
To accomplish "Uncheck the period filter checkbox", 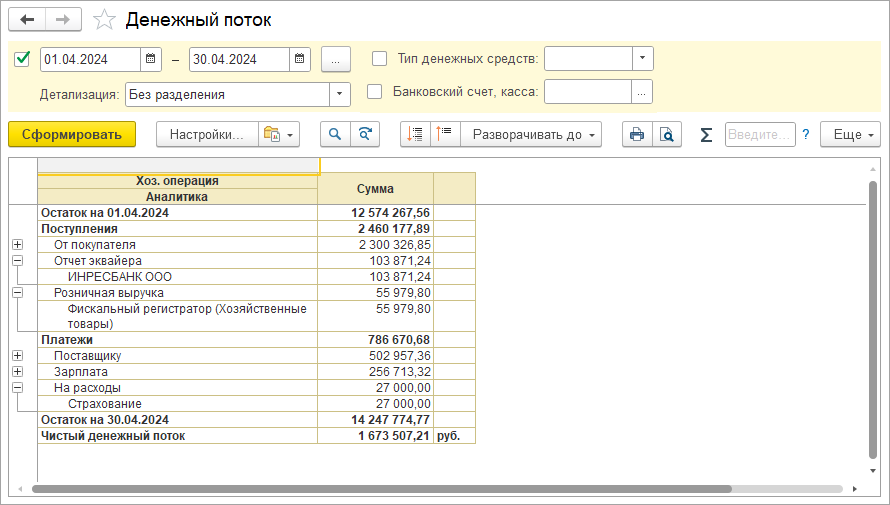I will click(x=22, y=59).
